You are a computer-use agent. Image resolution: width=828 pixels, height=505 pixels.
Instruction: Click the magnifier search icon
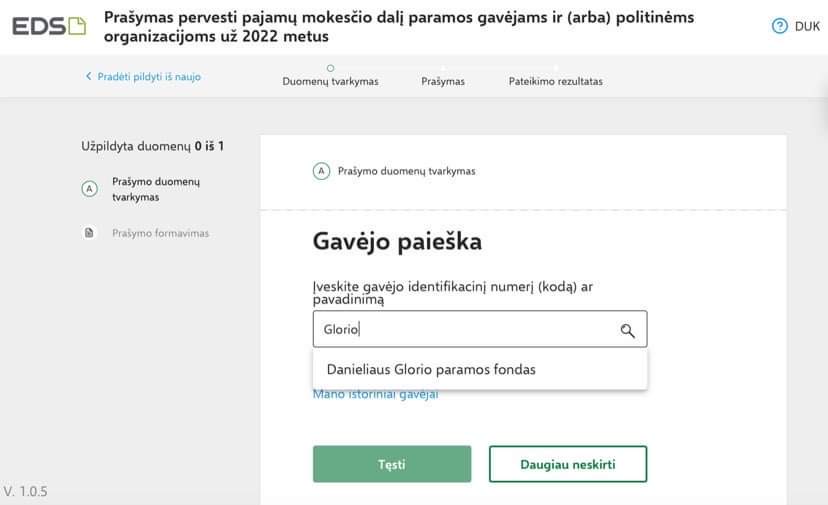pyautogui.click(x=628, y=330)
